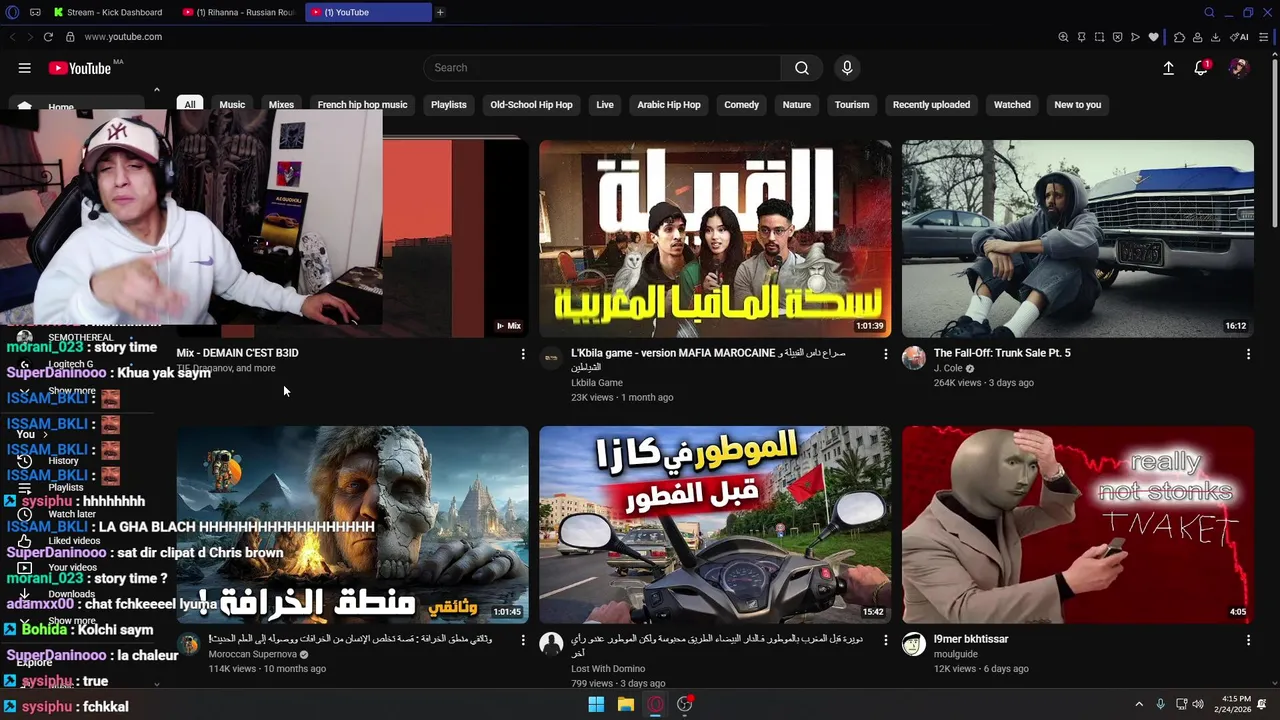Open the YouTube notifications bell

tap(1201, 68)
